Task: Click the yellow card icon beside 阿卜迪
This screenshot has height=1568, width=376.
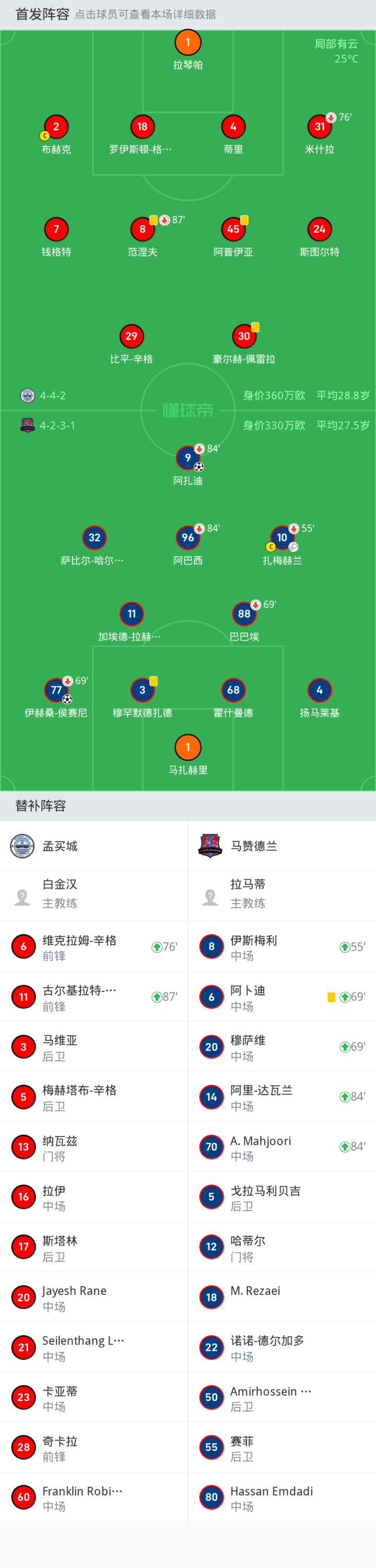Action: click(x=332, y=997)
